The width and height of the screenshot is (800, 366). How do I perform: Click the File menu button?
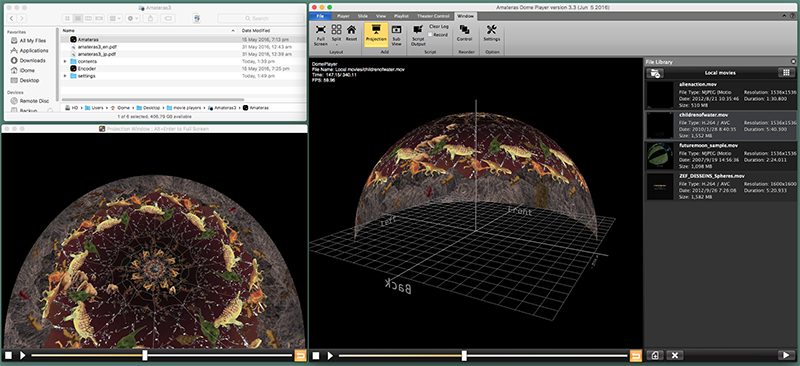pyautogui.click(x=320, y=16)
